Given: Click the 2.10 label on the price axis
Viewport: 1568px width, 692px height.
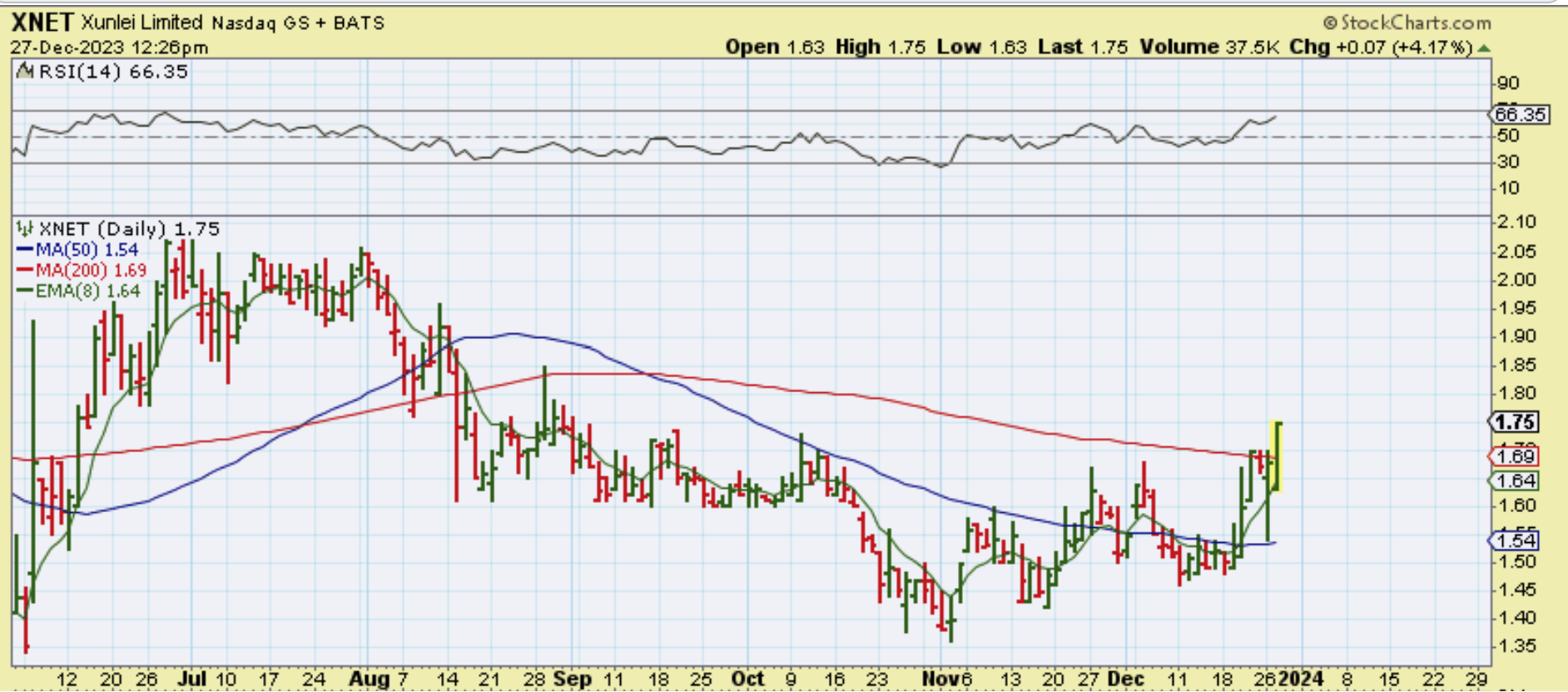Looking at the screenshot, I should coord(1516,222).
